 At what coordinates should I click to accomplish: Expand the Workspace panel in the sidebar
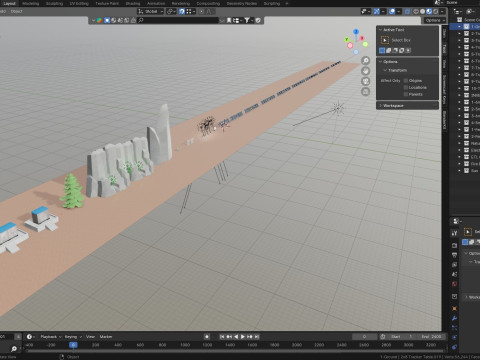click(x=380, y=106)
